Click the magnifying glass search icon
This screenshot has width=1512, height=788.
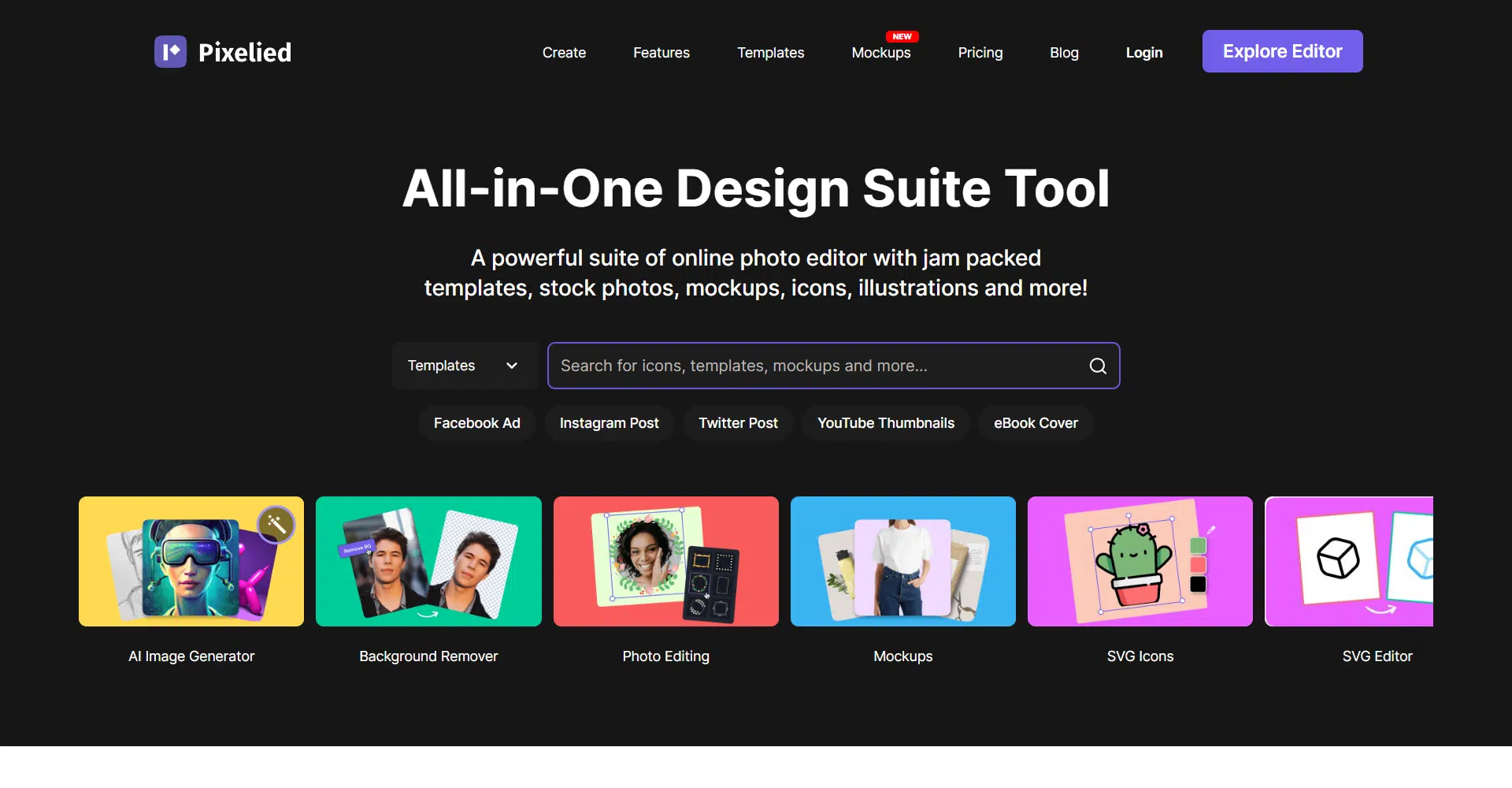[1098, 366]
